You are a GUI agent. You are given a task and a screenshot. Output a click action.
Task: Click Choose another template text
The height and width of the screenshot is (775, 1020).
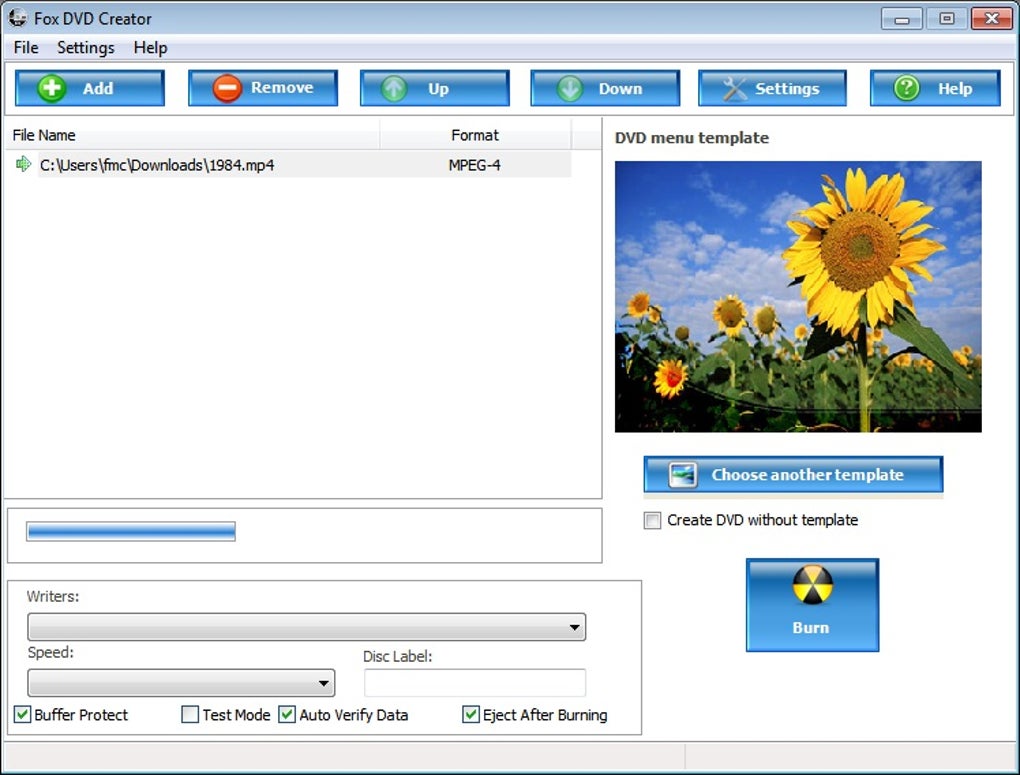point(807,474)
